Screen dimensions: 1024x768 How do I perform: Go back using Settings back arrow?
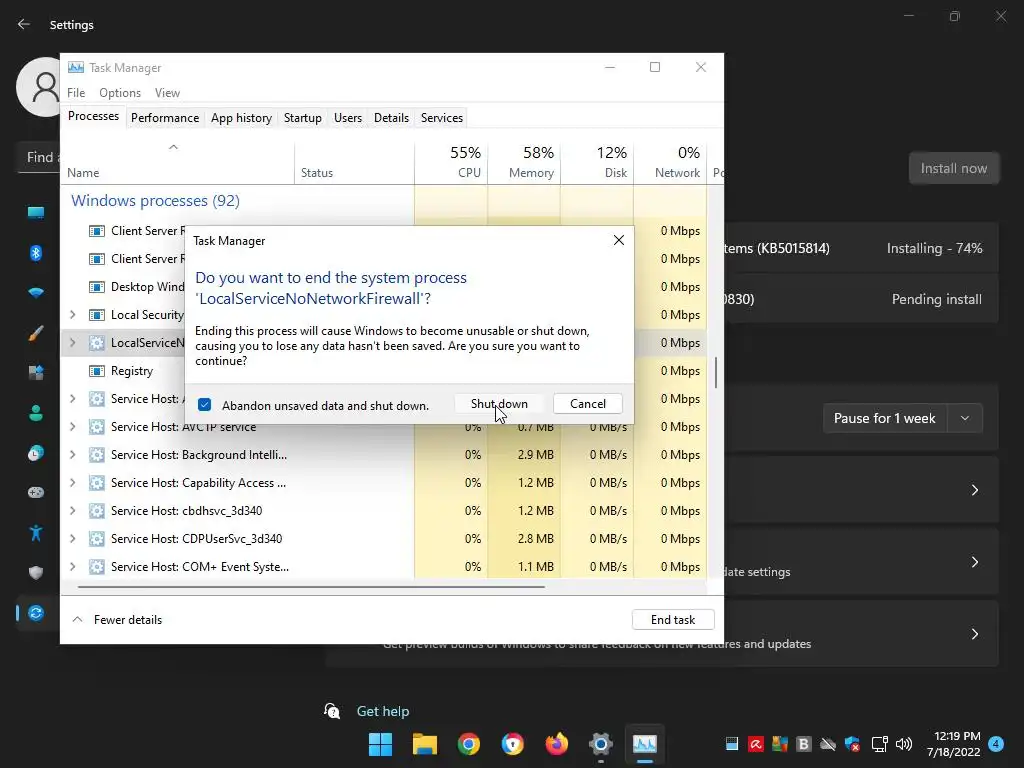24,24
